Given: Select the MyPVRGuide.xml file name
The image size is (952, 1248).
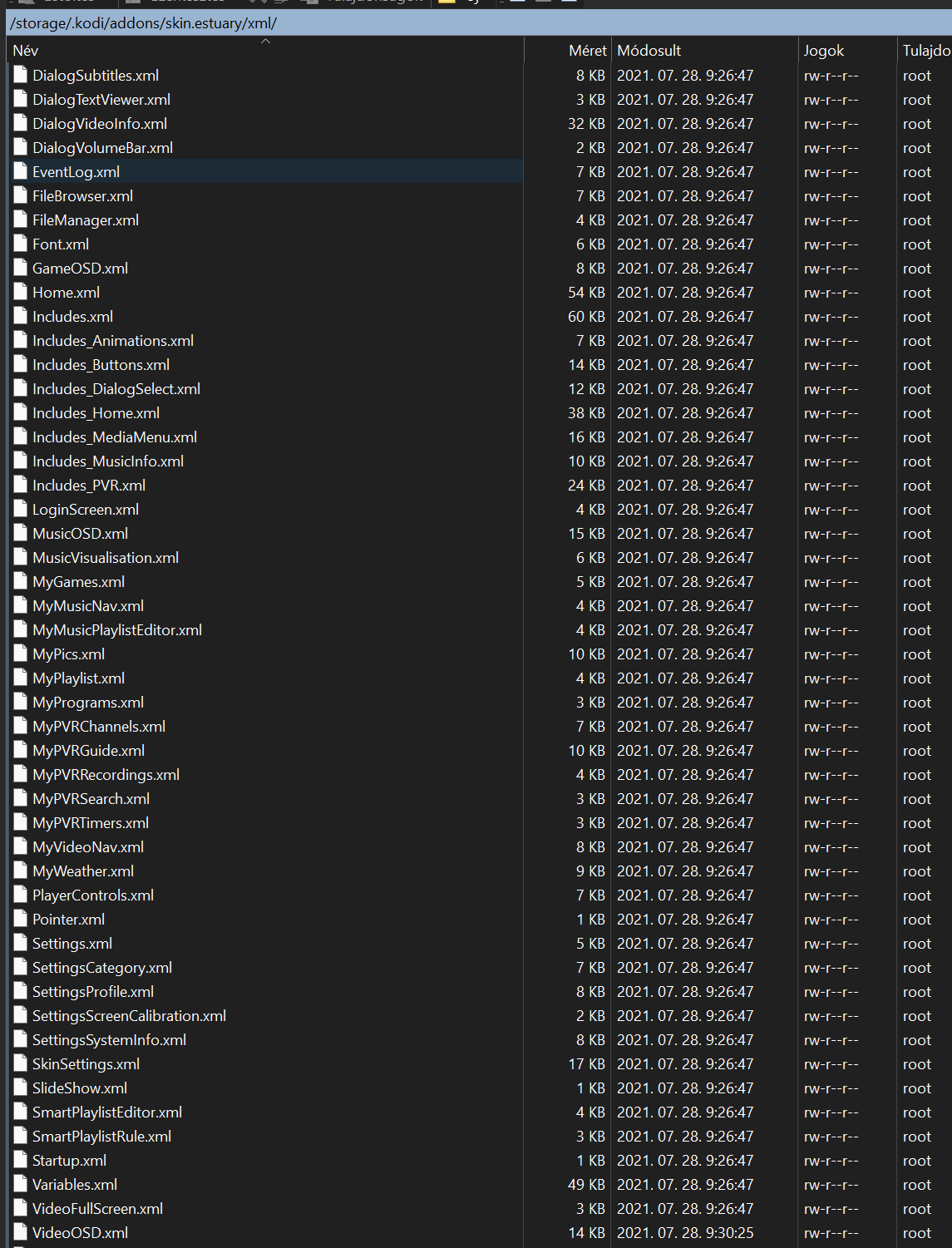Looking at the screenshot, I should (88, 750).
